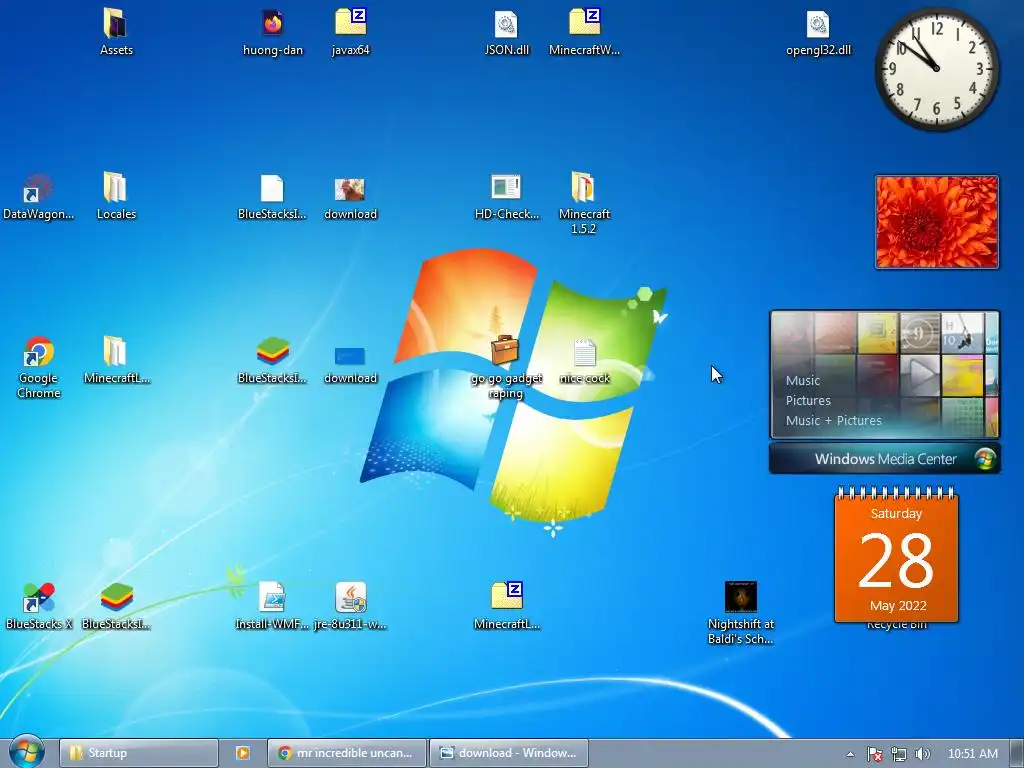Switch to the download - Window... taskbar button

[x=509, y=753]
